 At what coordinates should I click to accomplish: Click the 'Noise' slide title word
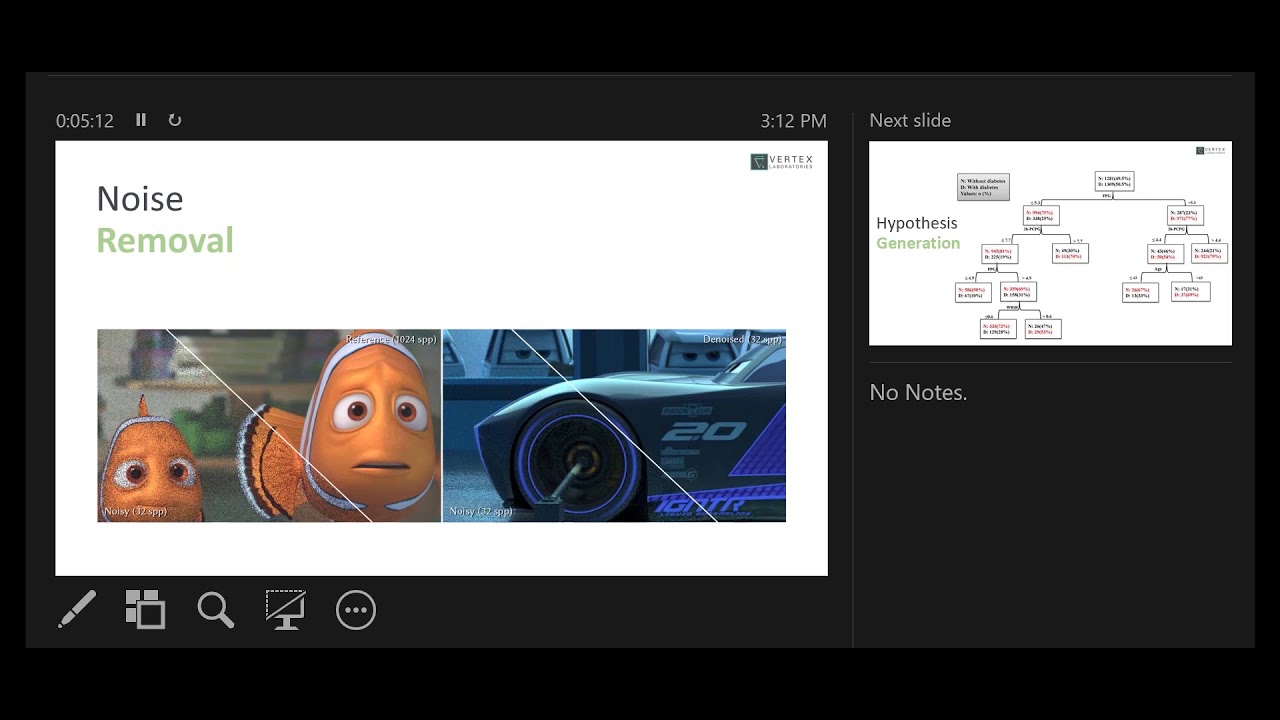point(140,199)
